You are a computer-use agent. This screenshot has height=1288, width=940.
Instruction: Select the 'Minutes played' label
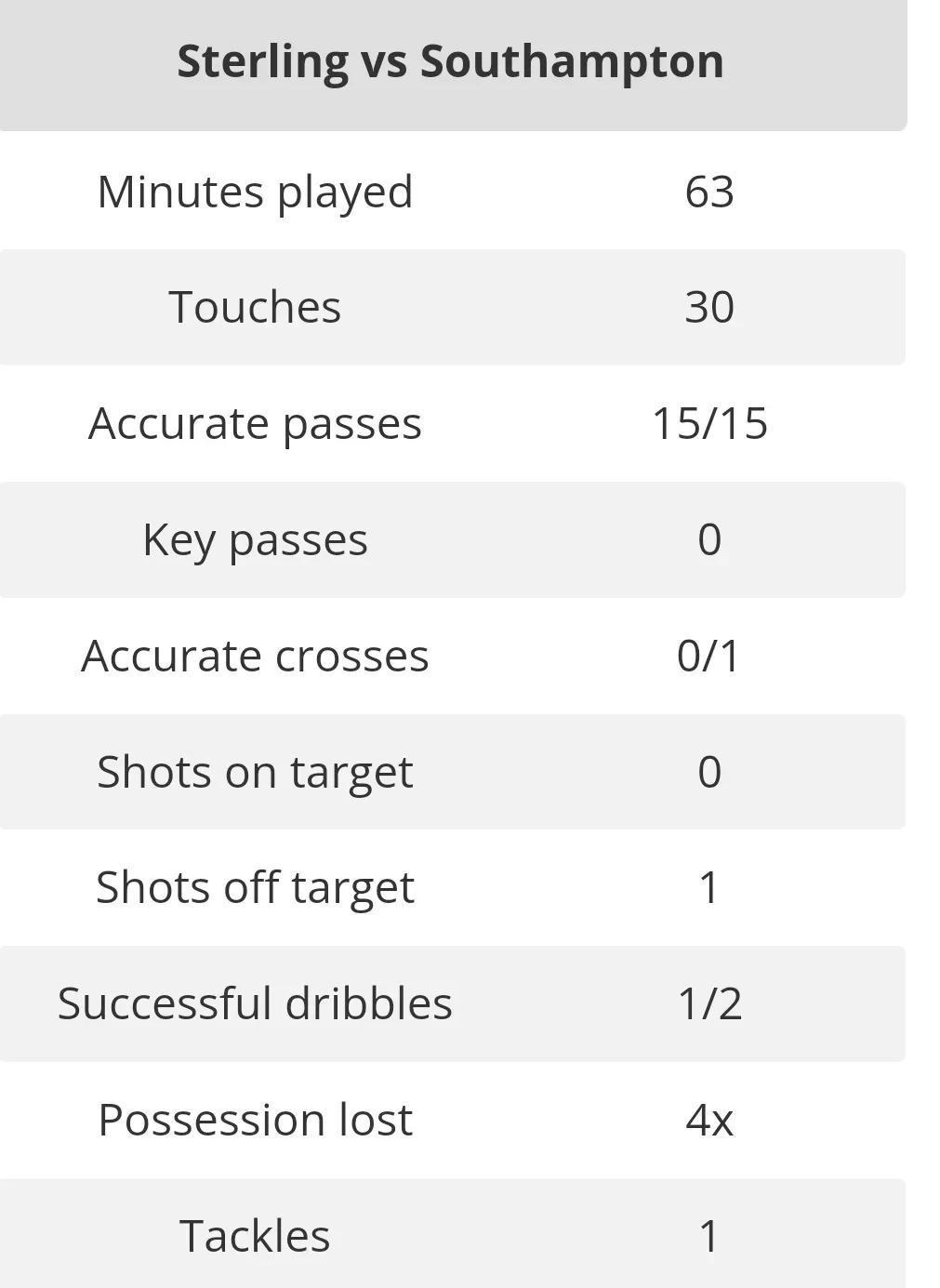(255, 193)
